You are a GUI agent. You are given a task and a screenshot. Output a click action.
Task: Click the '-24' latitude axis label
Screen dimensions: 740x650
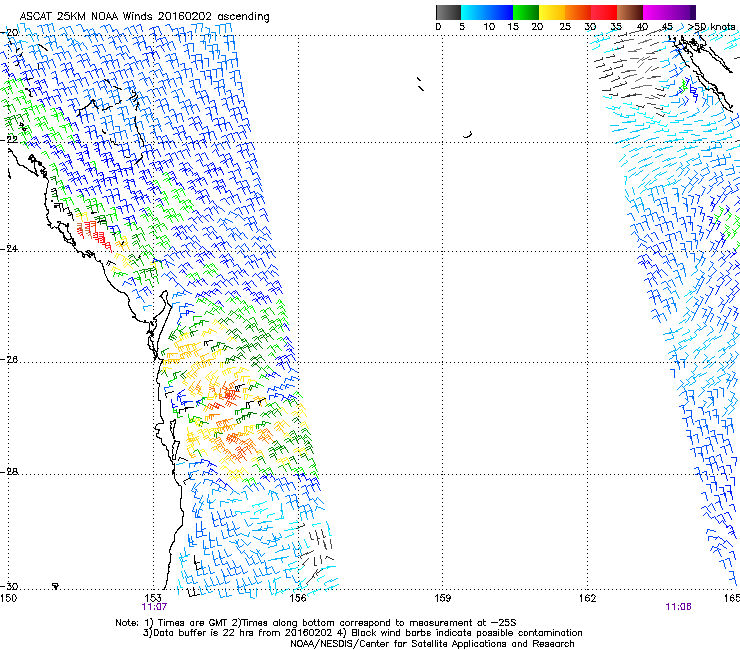[10, 248]
